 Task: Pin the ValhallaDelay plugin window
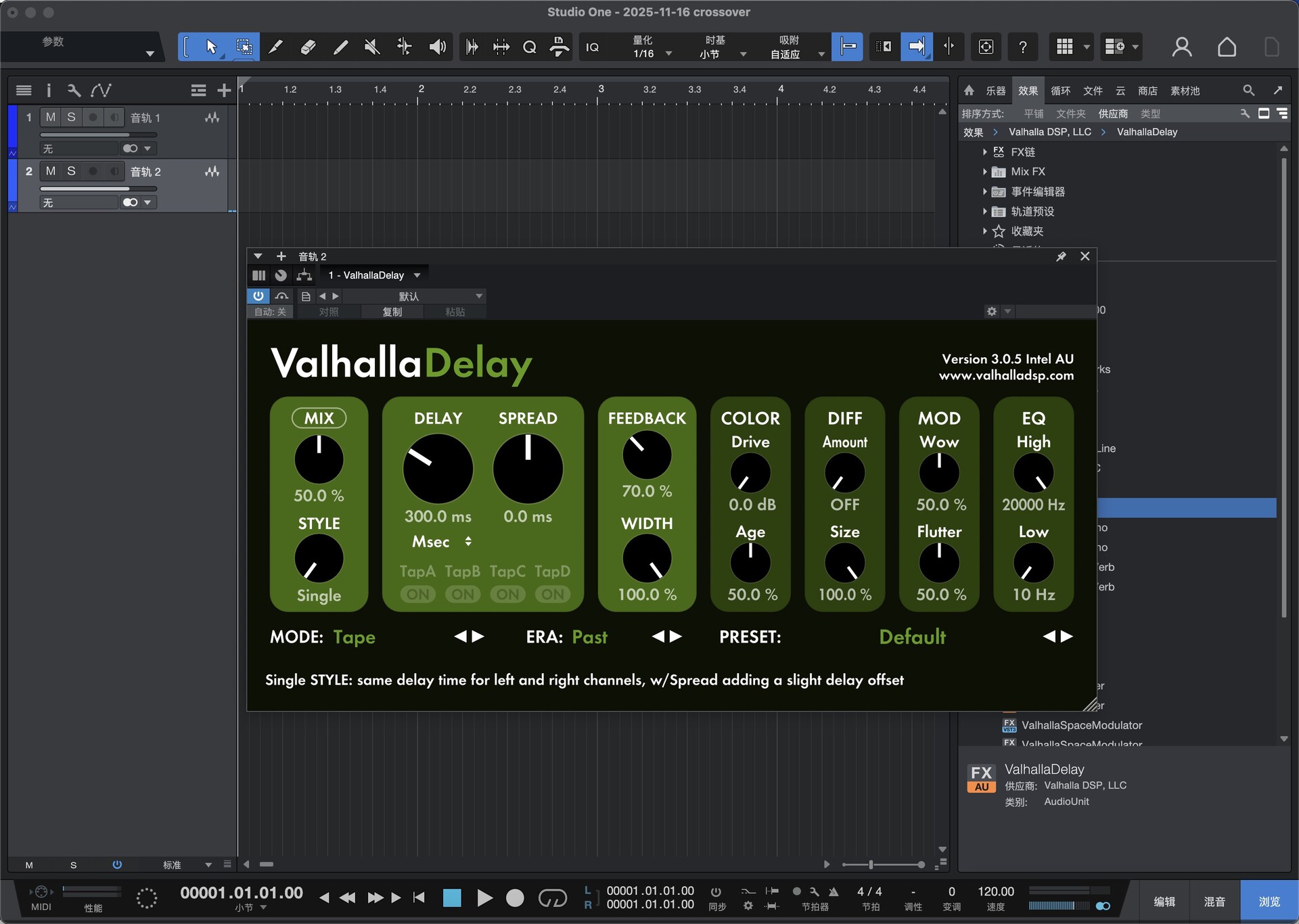pyautogui.click(x=1061, y=256)
